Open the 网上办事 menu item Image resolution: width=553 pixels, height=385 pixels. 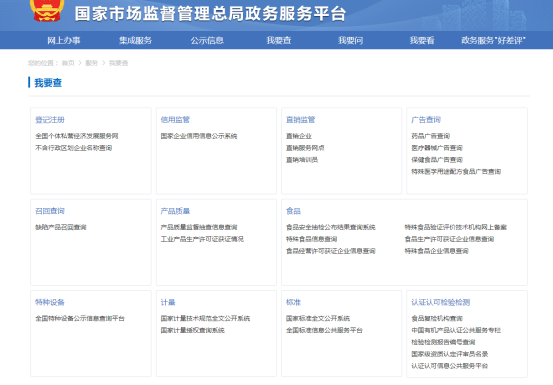(x=64, y=41)
